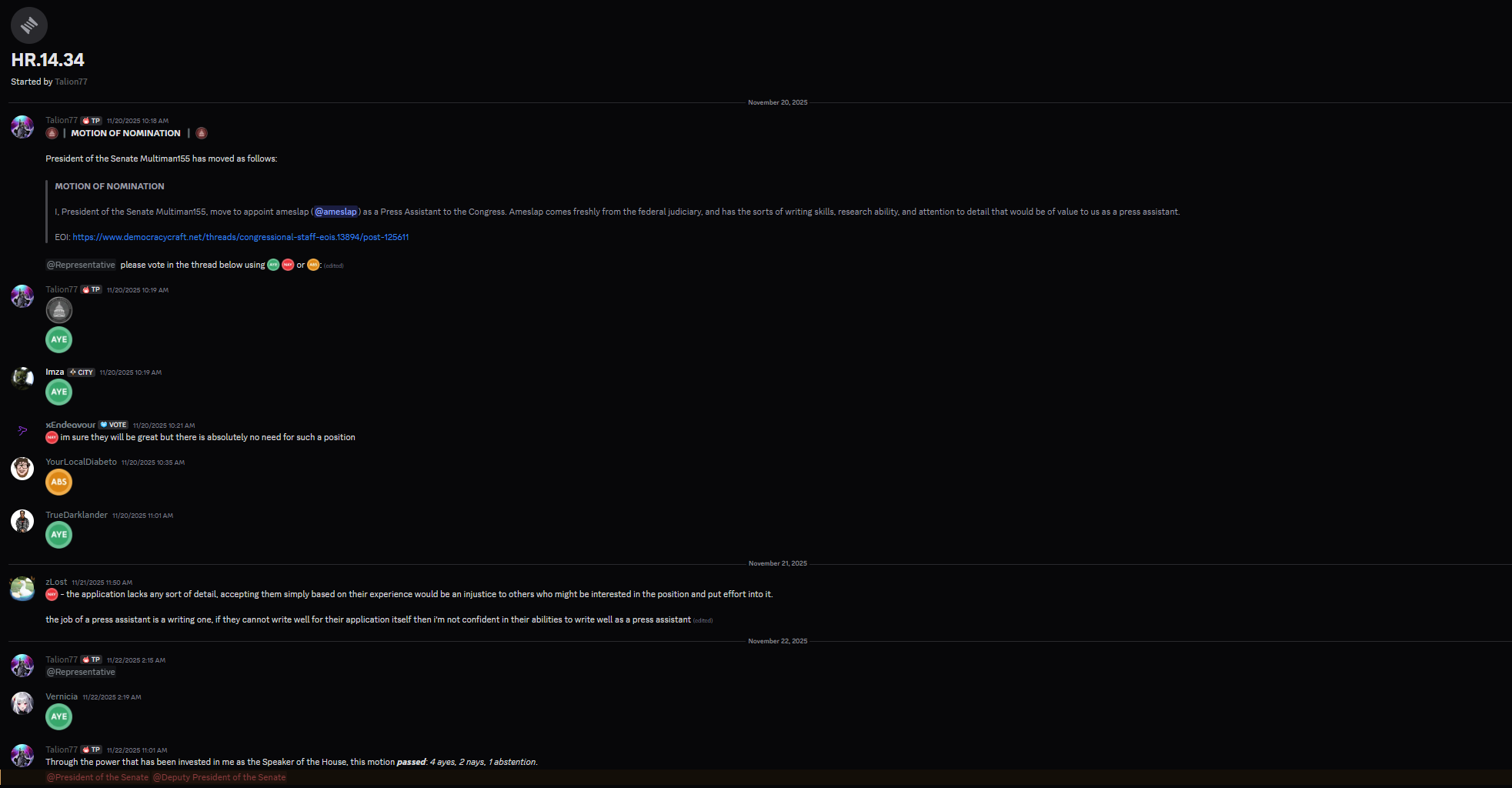Screen dimensions: 1512x788
Task: Click the thread icon above HR.14.34 title
Action: pyautogui.click(x=29, y=25)
